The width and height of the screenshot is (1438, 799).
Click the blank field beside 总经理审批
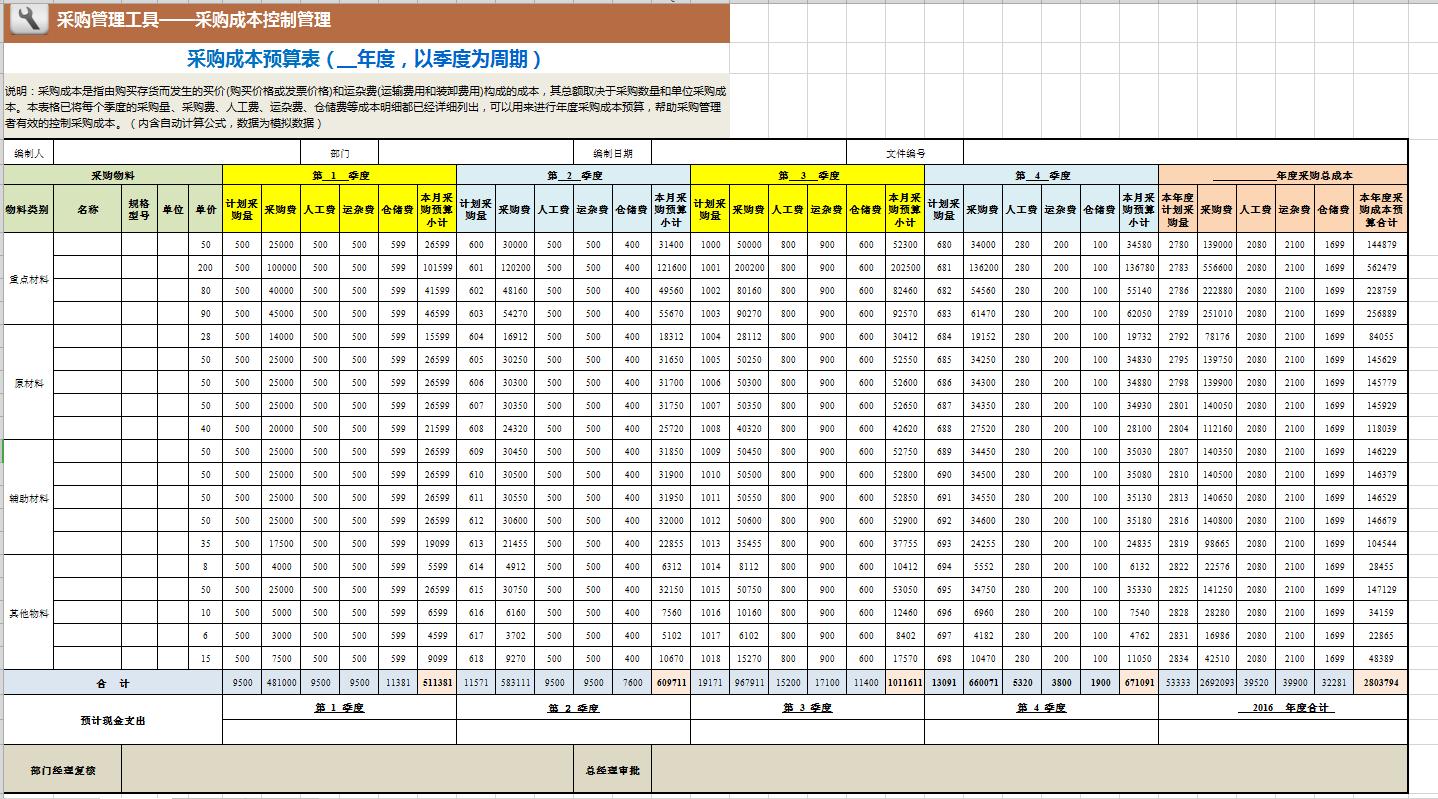(x=1028, y=771)
